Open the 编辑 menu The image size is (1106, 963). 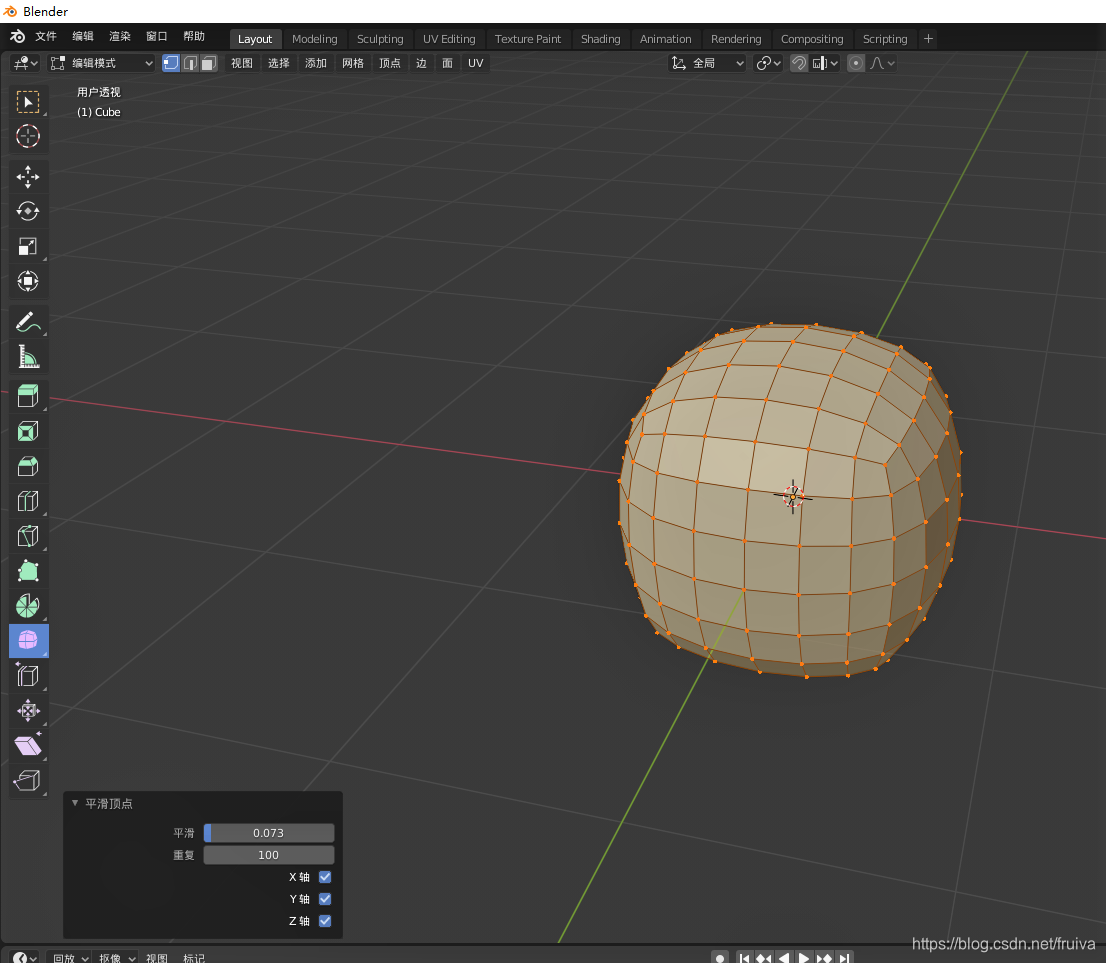click(83, 37)
